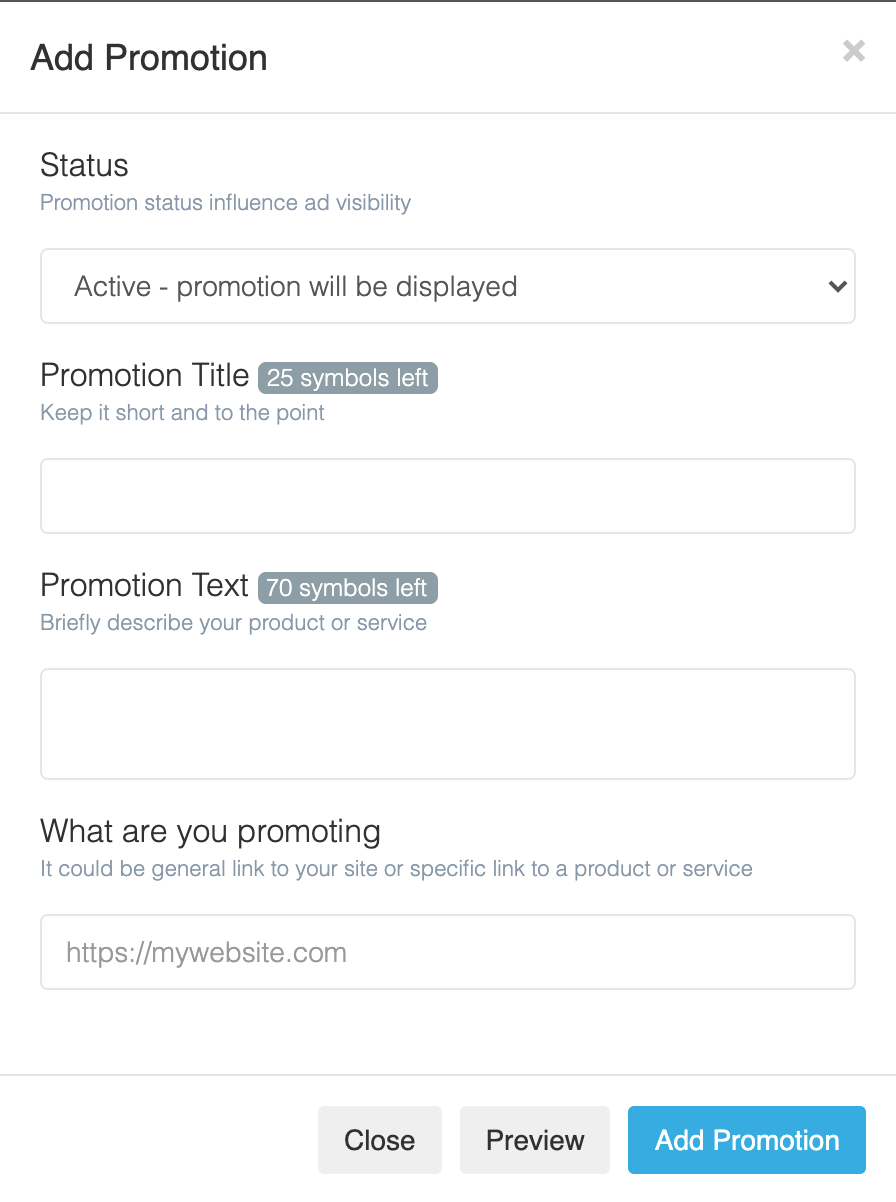Image resolution: width=896 pixels, height=1202 pixels.
Task: Click the "What are you promoting" label
Action: click(210, 832)
